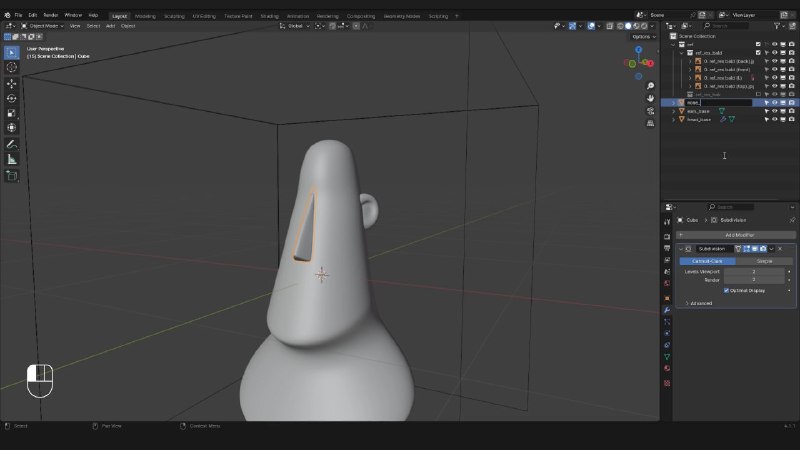Toggle Subdivision modifier render display
The width and height of the screenshot is (800, 450).
pos(763,248)
